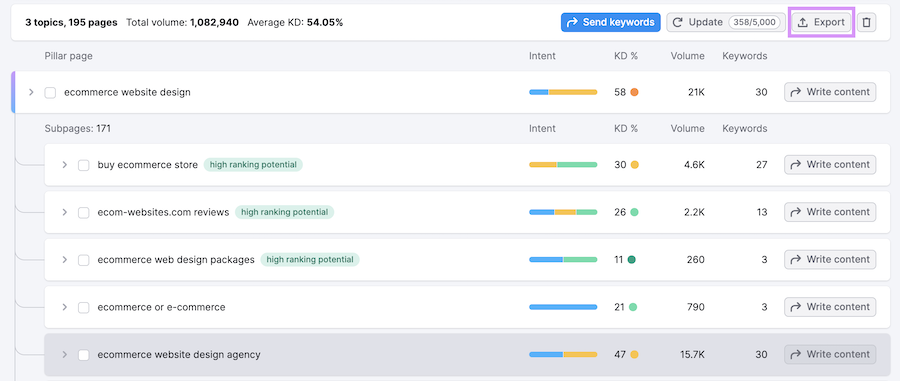Viewport: 900px width, 381px height.
Task: Click intent bar for buy ecommerce store
Action: (563, 165)
